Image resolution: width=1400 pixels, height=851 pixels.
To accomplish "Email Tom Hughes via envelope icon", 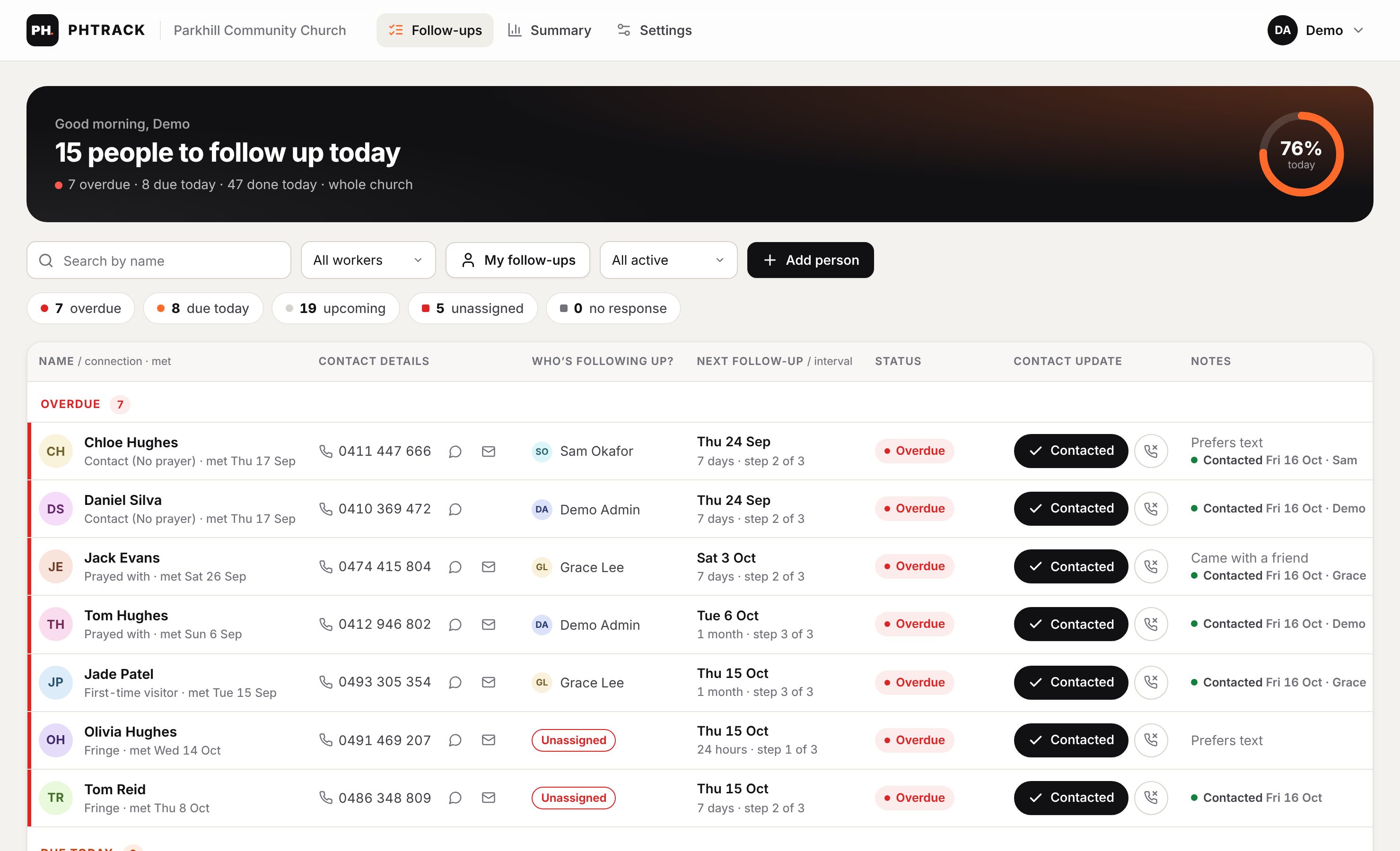I will pos(489,625).
